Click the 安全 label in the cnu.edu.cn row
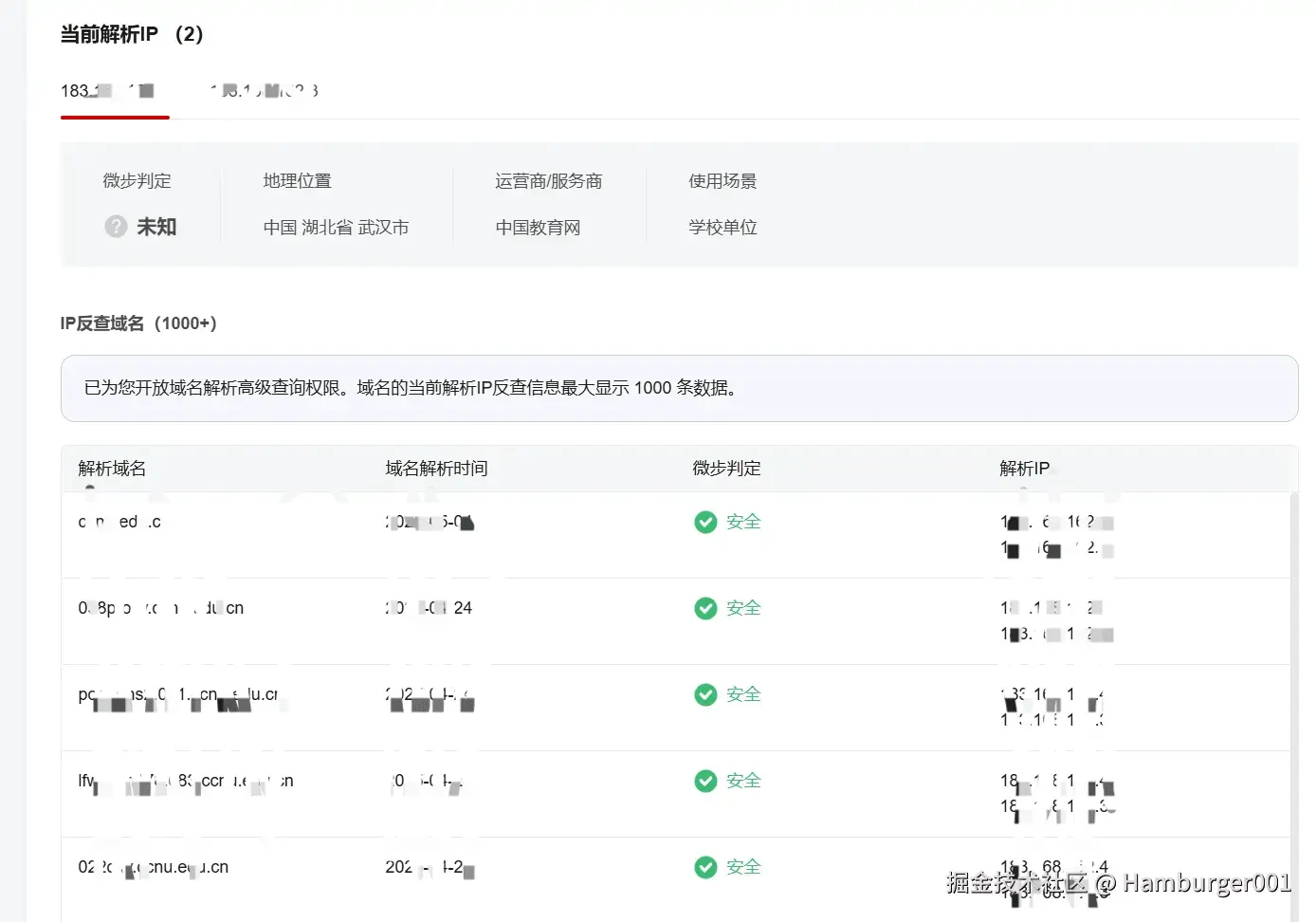 (743, 867)
